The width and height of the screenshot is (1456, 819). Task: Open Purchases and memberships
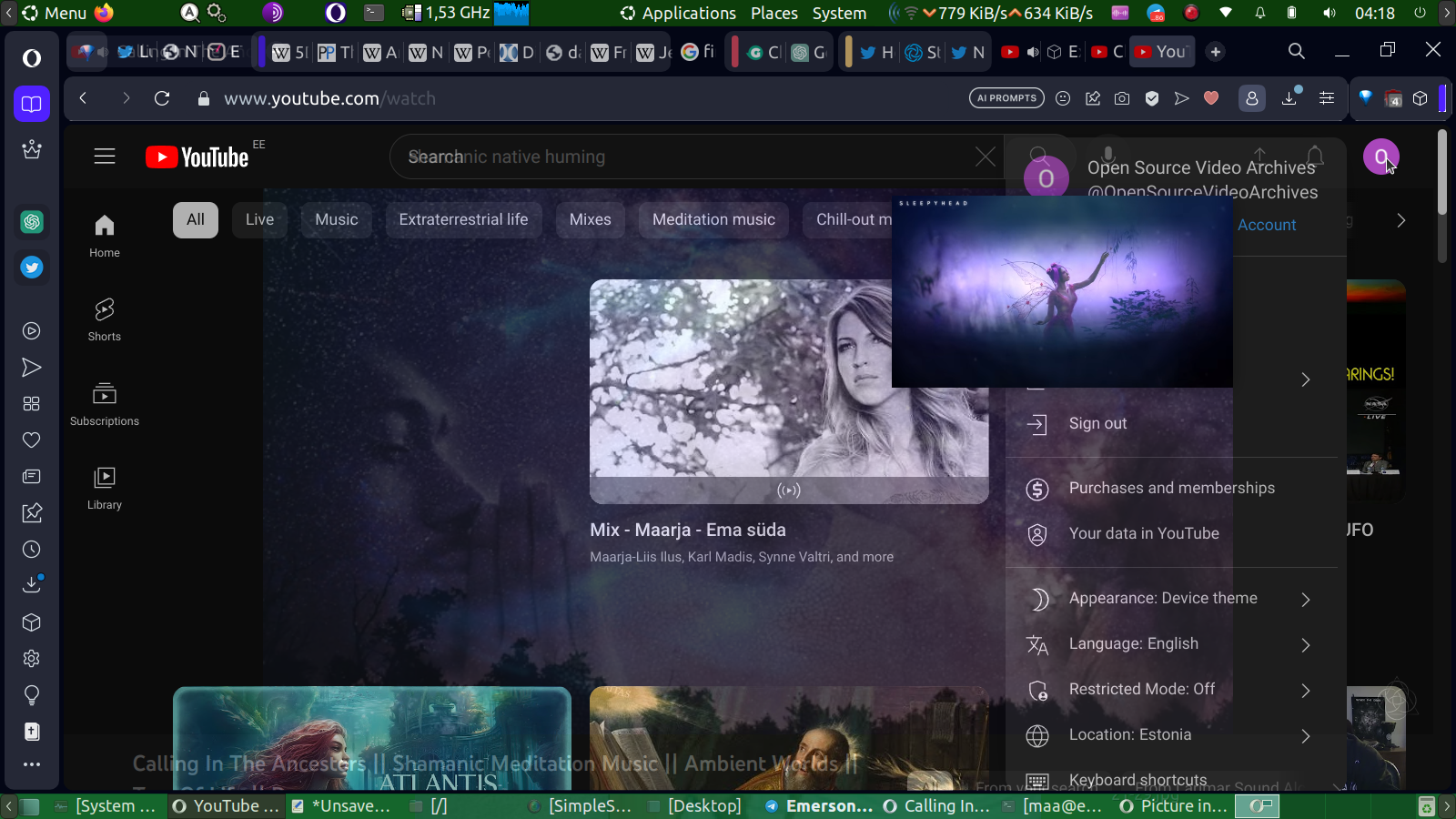pos(1171,489)
